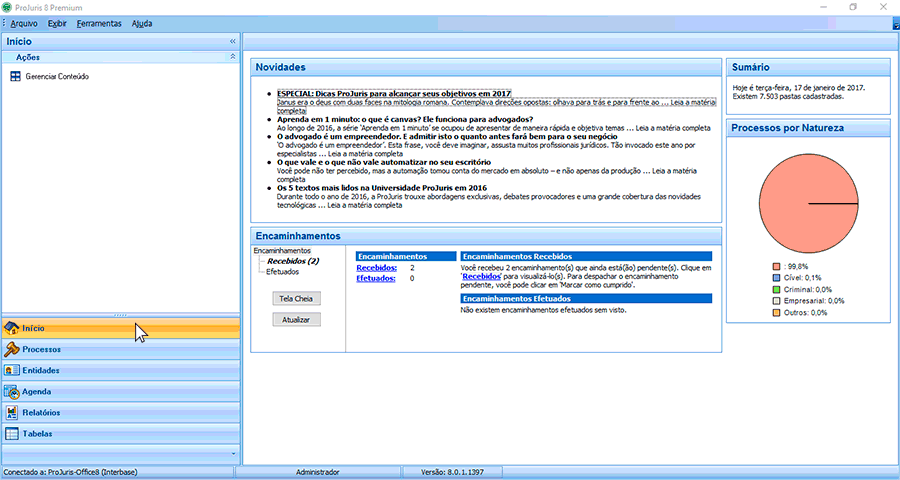Click the Sumário panel header
The image size is (900, 480).
tap(808, 67)
